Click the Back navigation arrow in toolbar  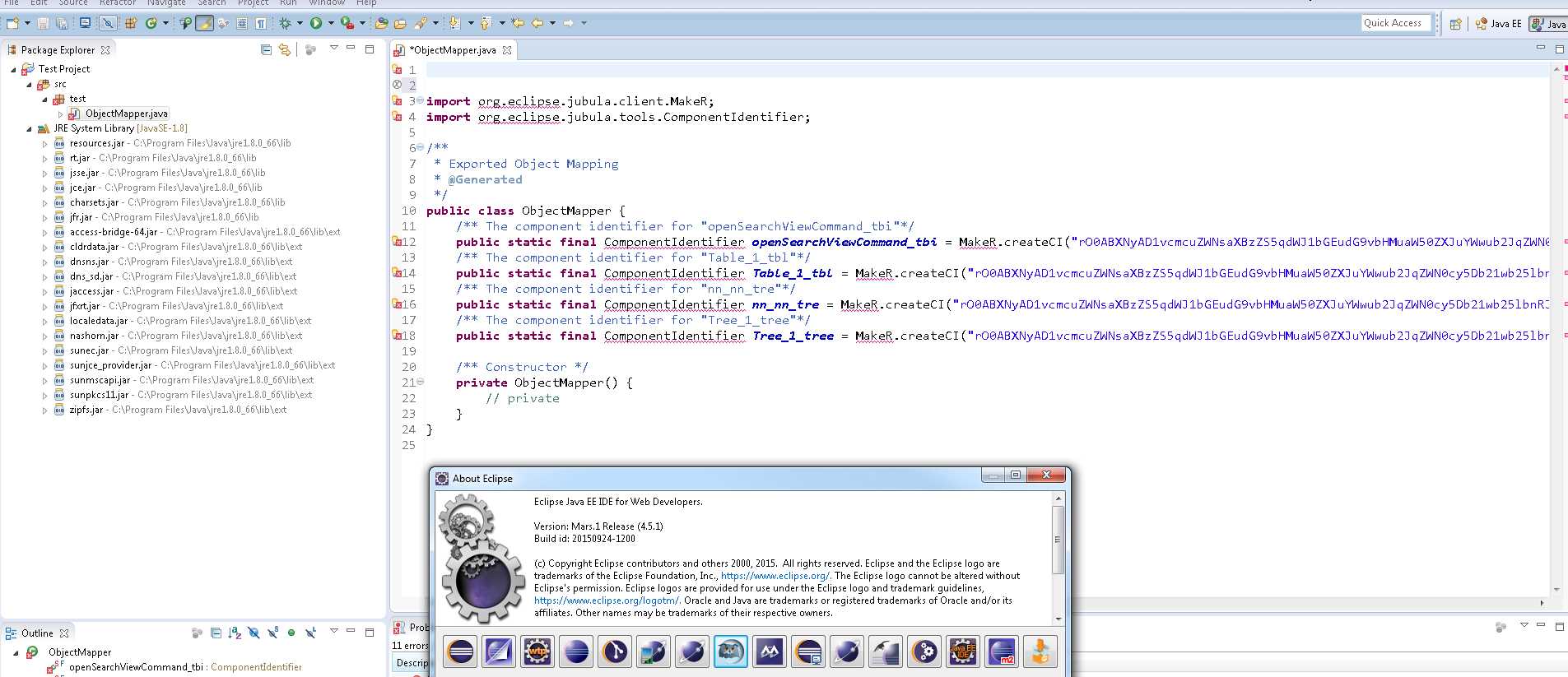537,24
